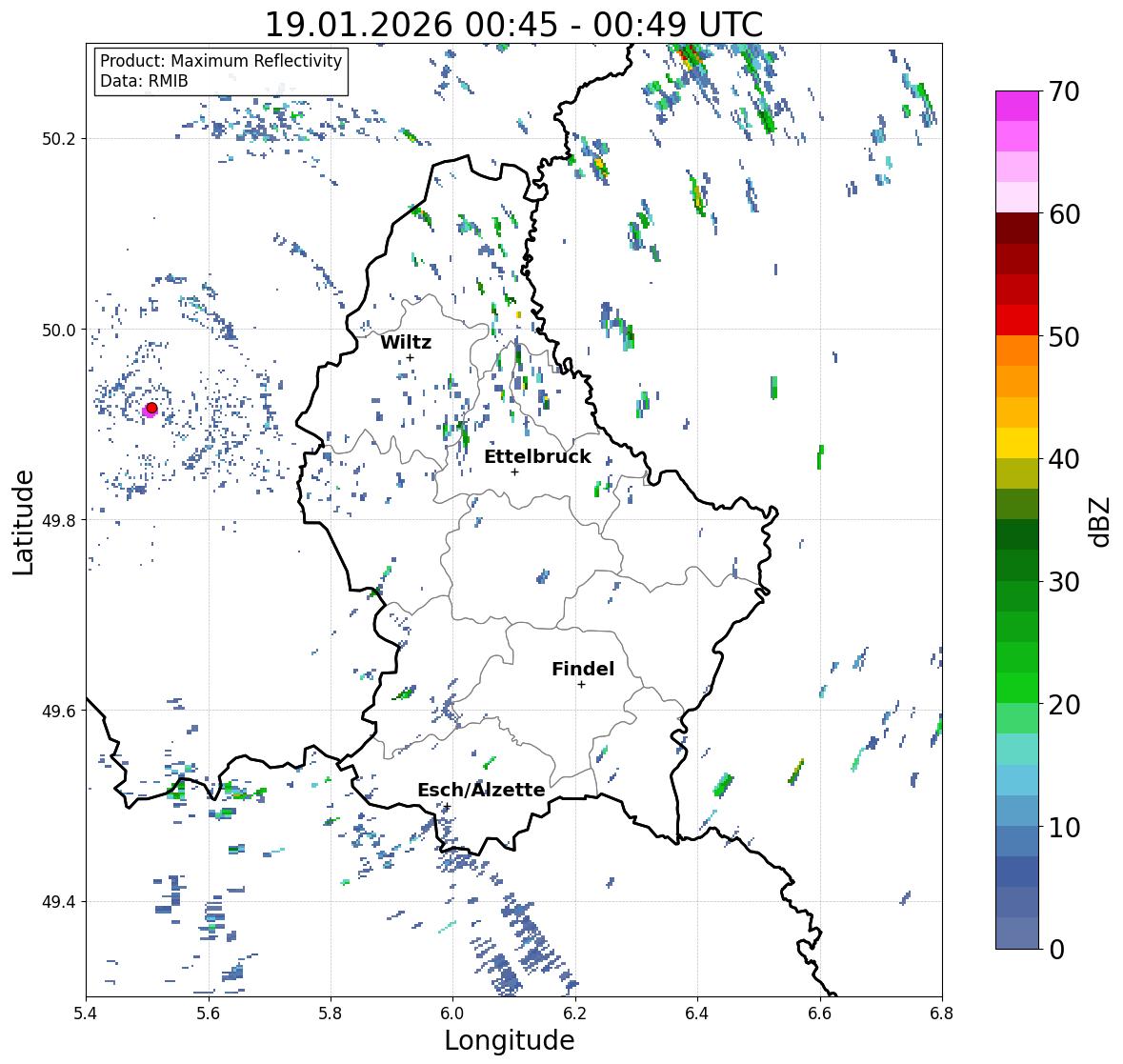Click the 49.8 latitude tick label
Viewport: 1123px width, 1064px height.
pos(58,520)
